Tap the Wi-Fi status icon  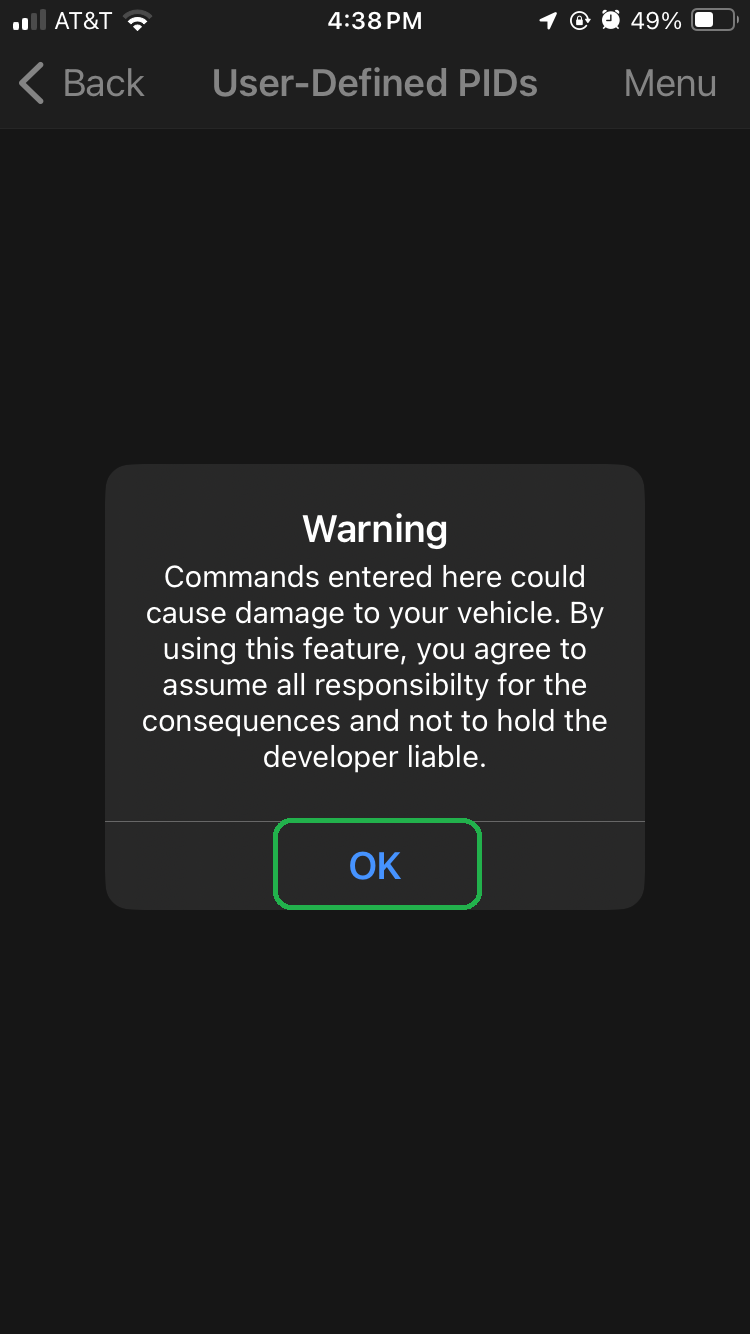pyautogui.click(x=138, y=21)
